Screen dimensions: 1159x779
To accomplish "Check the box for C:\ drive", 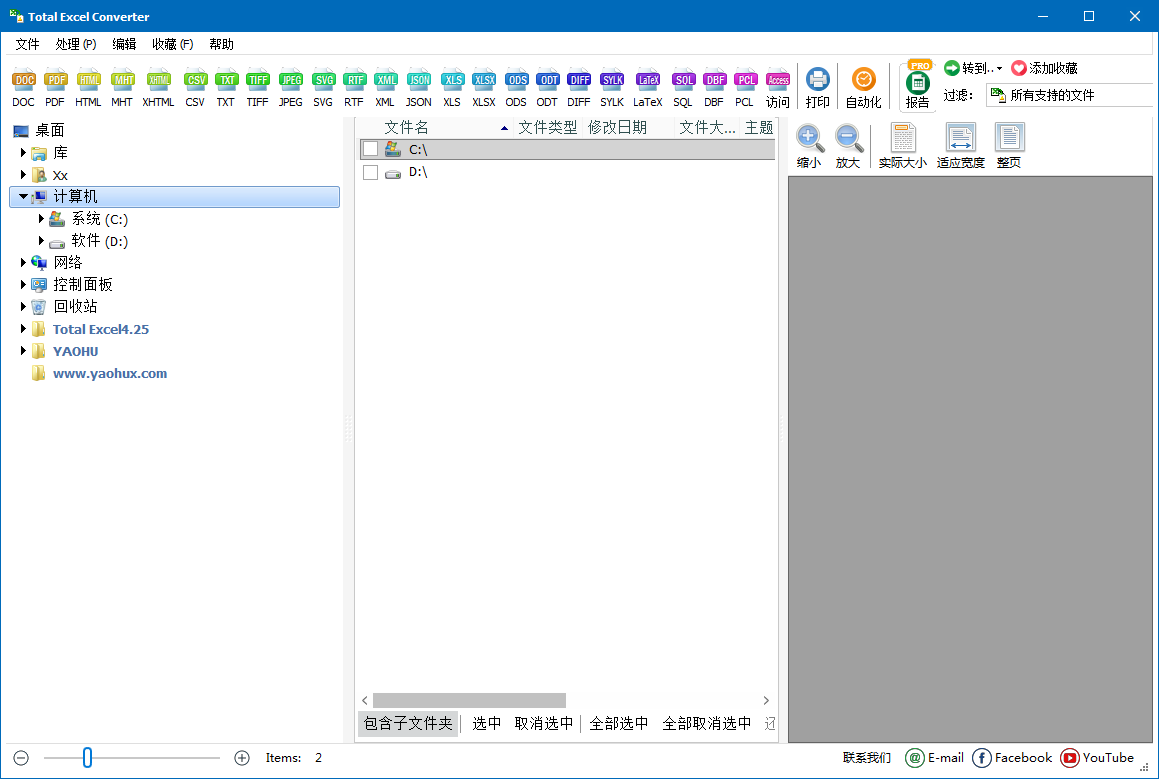I will (x=371, y=149).
